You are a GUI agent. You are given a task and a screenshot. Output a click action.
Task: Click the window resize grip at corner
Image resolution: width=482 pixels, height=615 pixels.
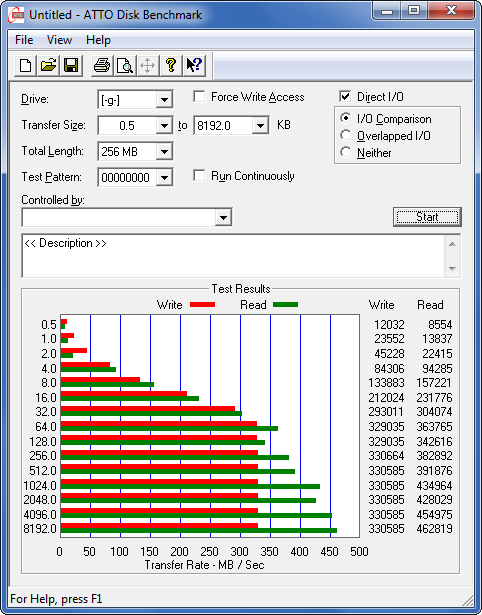tap(468, 600)
